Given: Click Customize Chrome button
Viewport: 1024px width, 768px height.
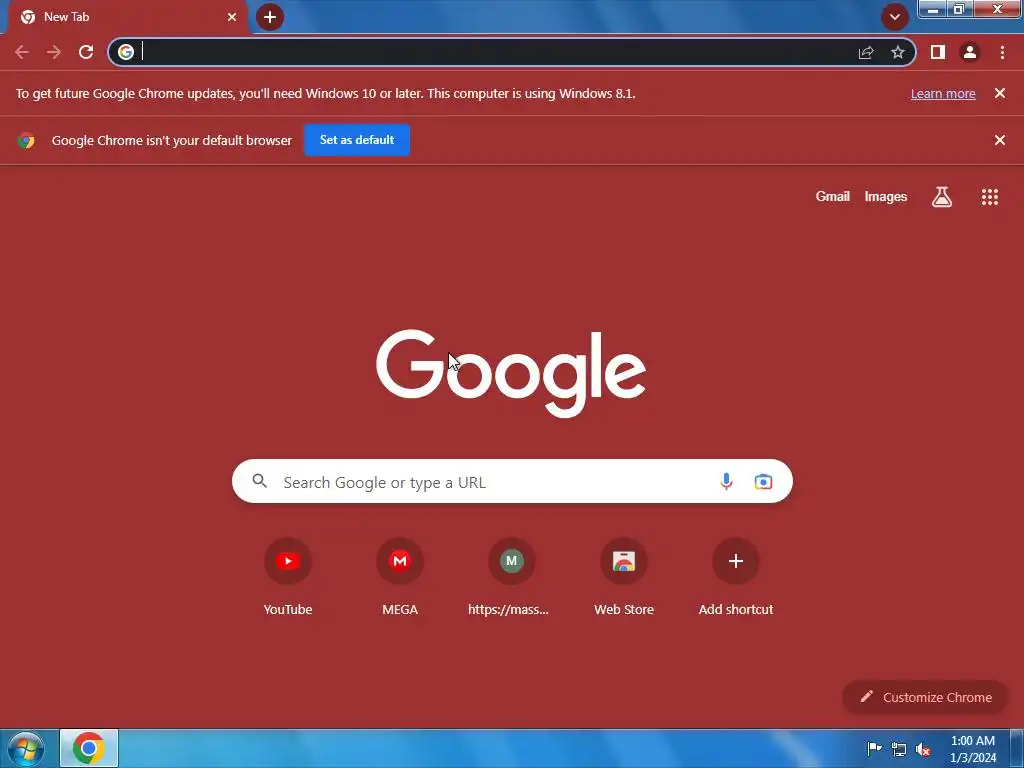Looking at the screenshot, I should [x=925, y=697].
